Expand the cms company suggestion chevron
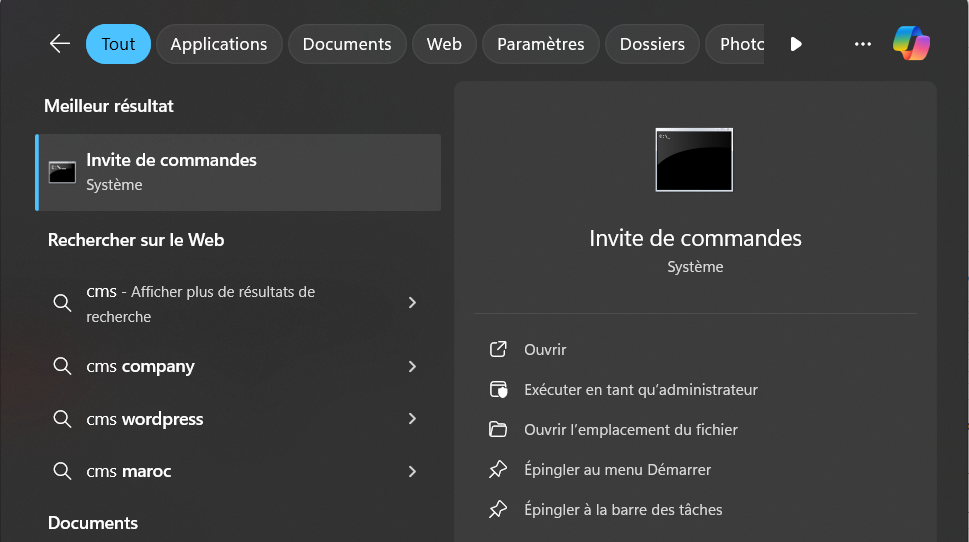 tap(412, 367)
